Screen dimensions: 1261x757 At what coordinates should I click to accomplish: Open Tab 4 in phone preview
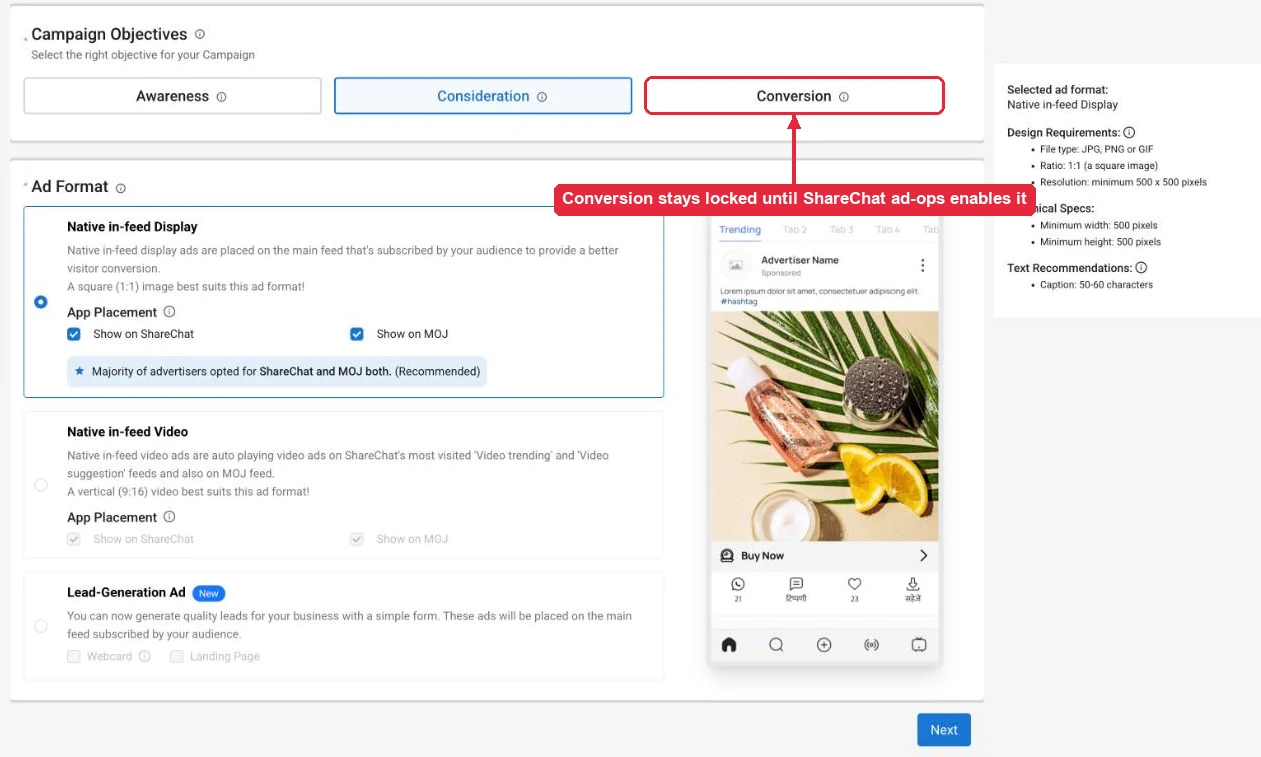(888, 230)
